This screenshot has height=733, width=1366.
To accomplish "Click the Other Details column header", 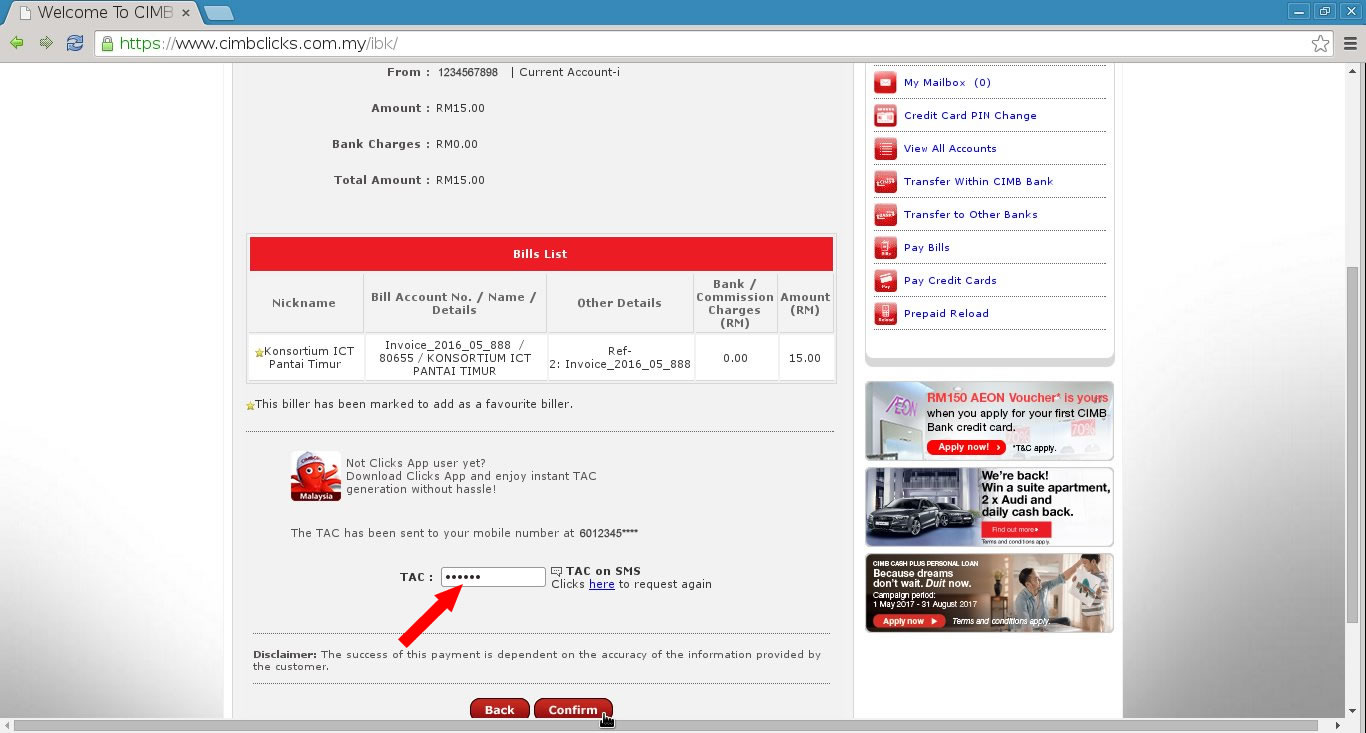I will [619, 303].
